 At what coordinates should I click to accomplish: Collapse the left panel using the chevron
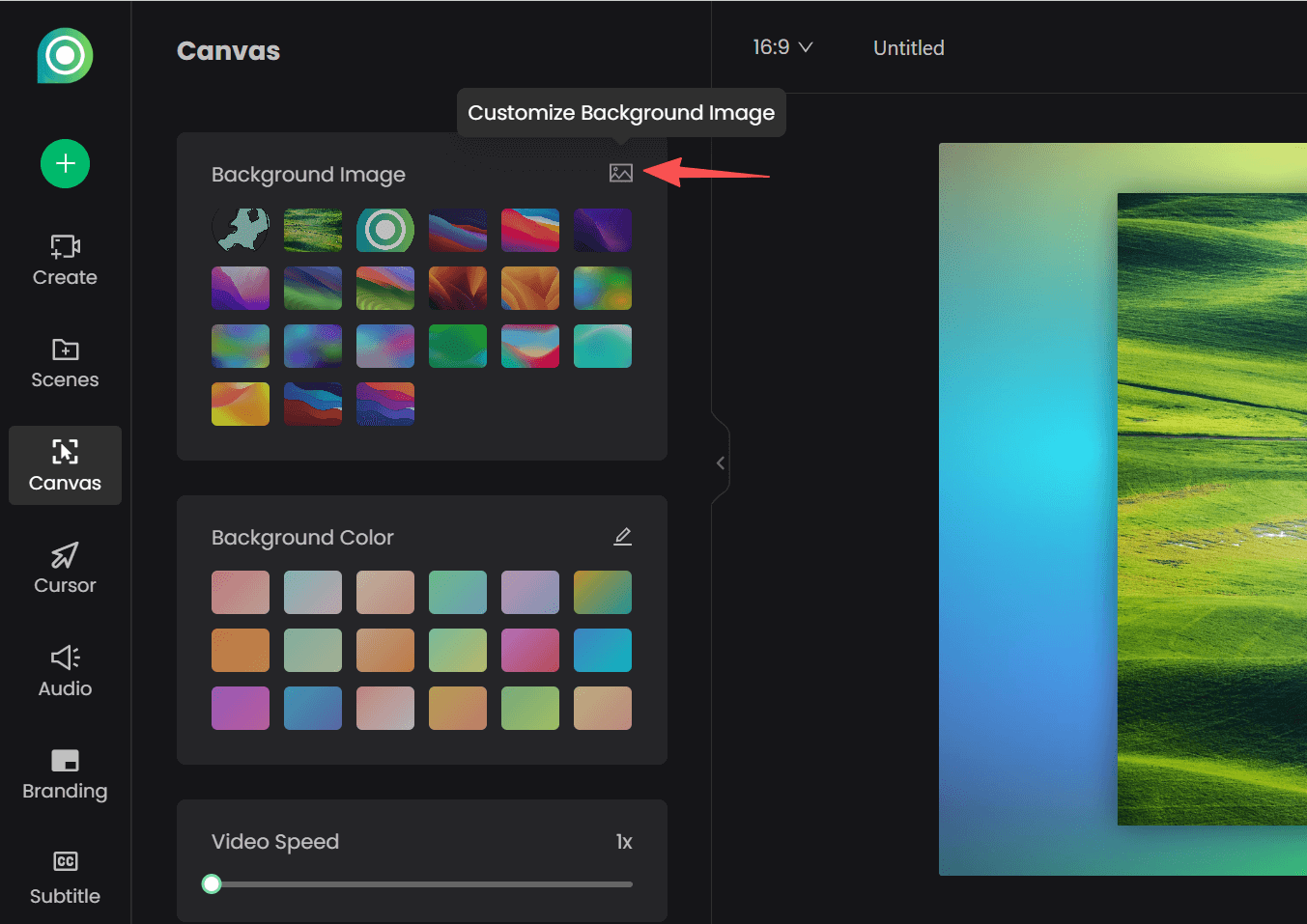[720, 462]
